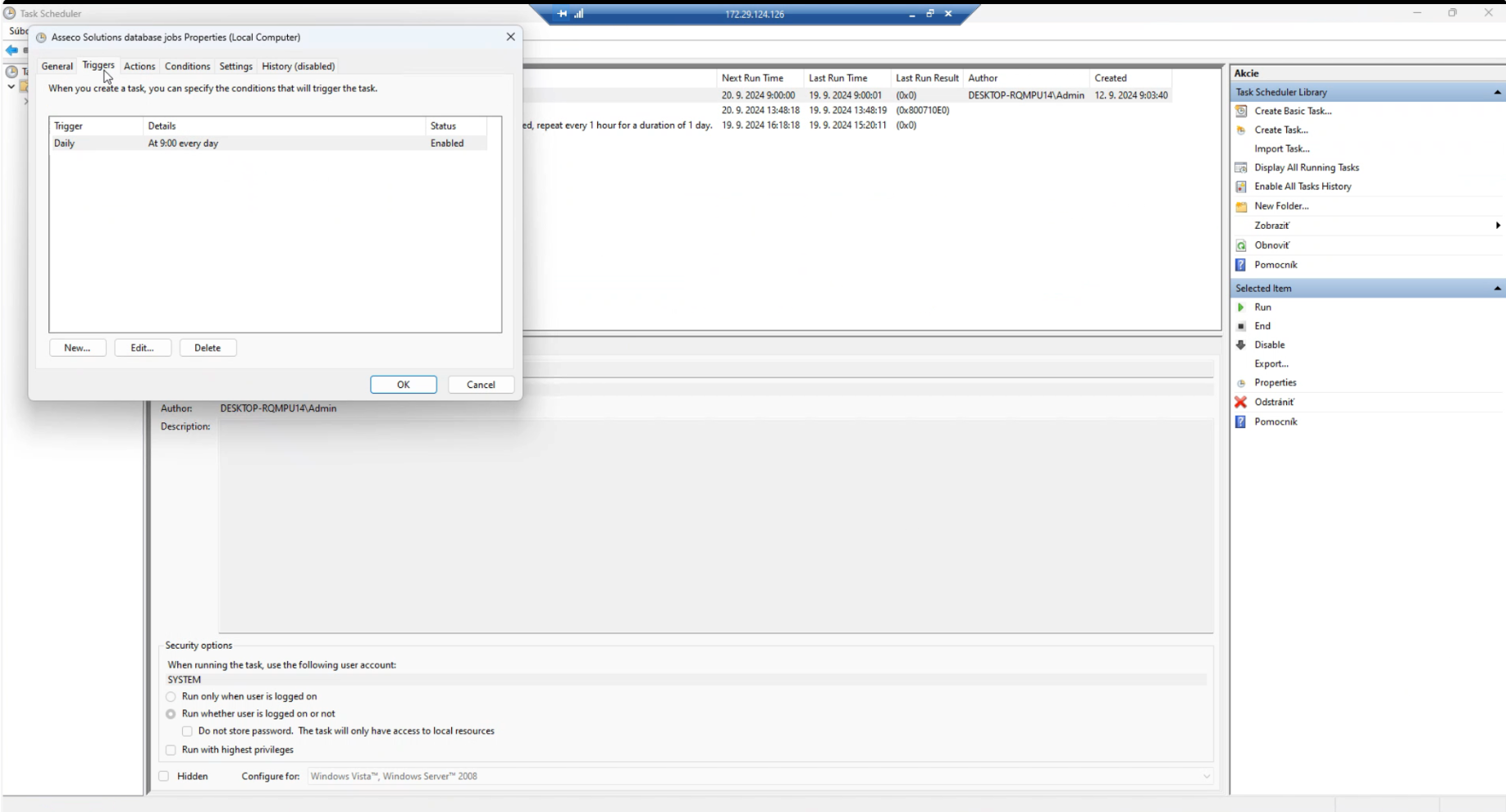Click the Delete trigger button

(x=208, y=348)
